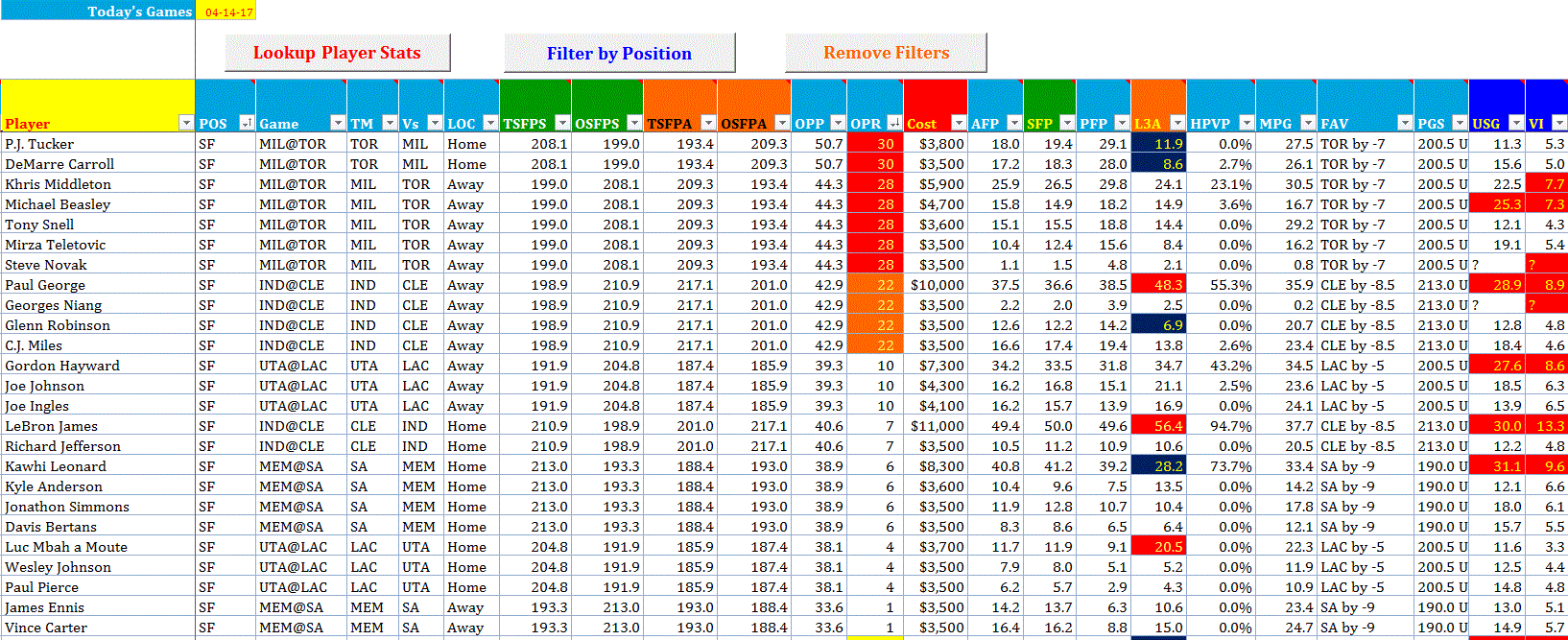Open the Cost column filter dropdown
The height and width of the screenshot is (640, 1568).
(x=959, y=123)
